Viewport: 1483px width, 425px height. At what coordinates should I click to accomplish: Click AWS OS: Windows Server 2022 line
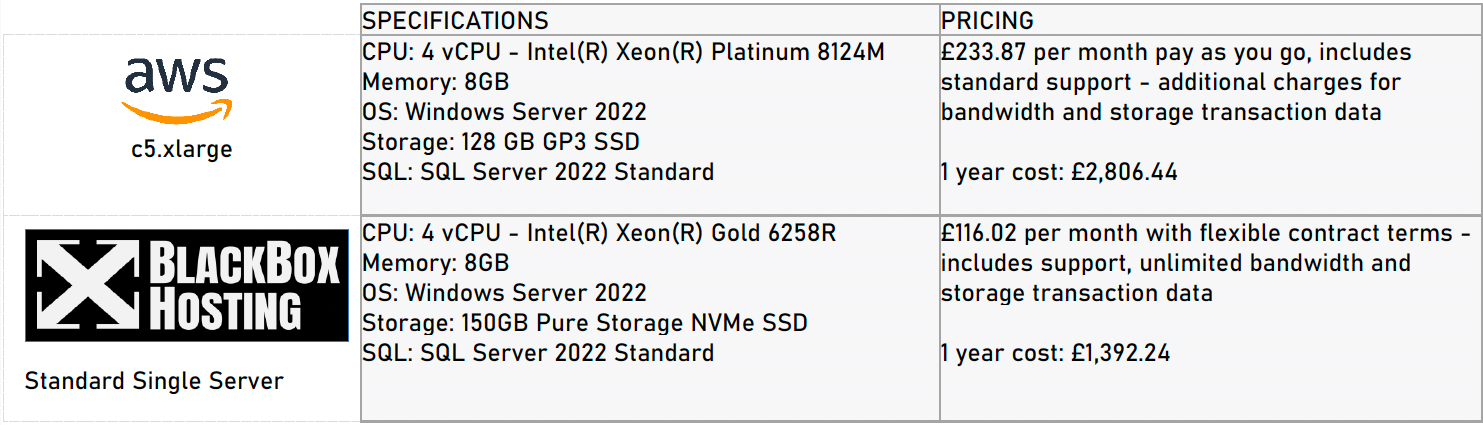(504, 112)
